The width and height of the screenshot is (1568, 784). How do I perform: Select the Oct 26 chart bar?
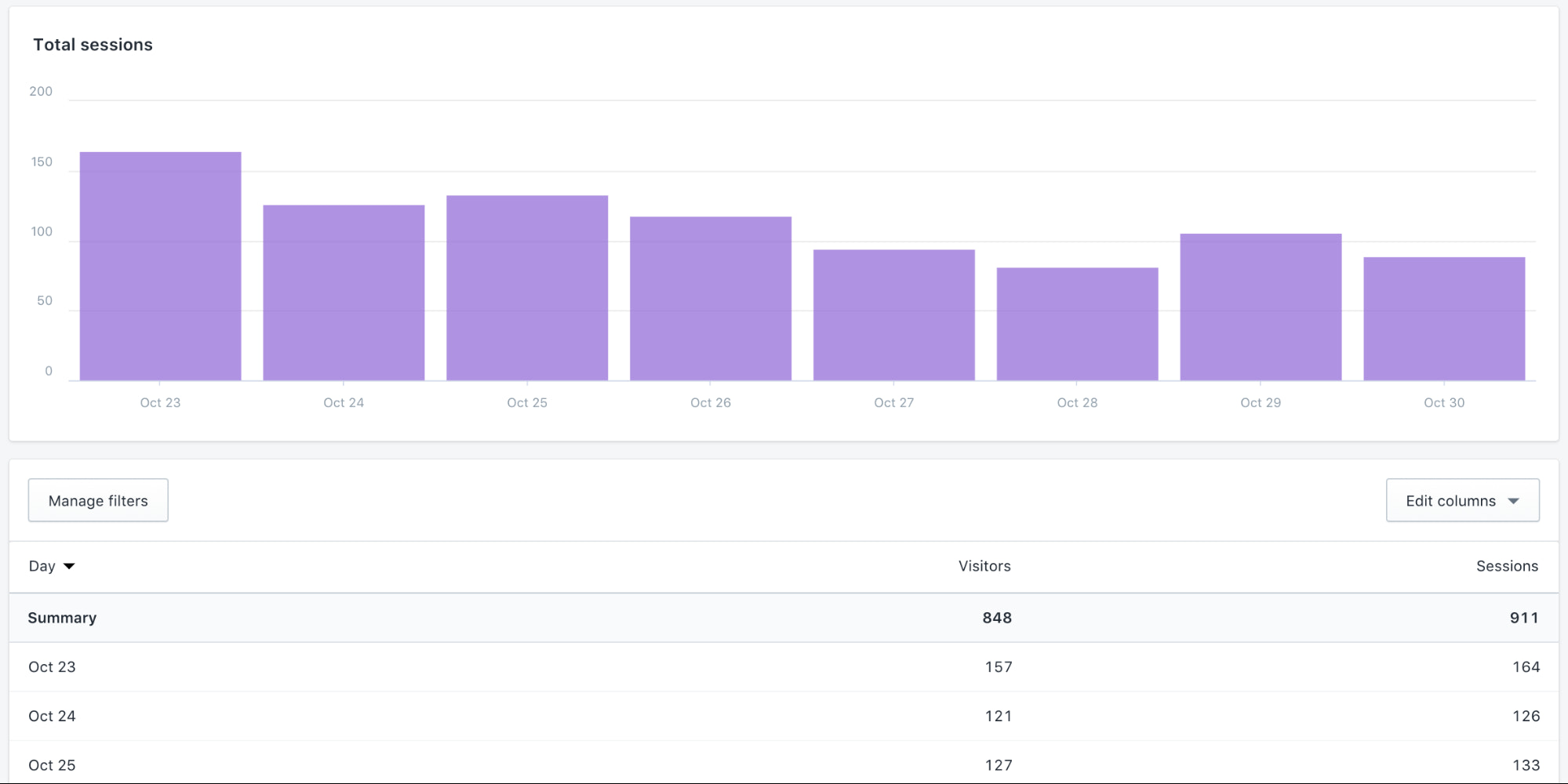(711, 299)
